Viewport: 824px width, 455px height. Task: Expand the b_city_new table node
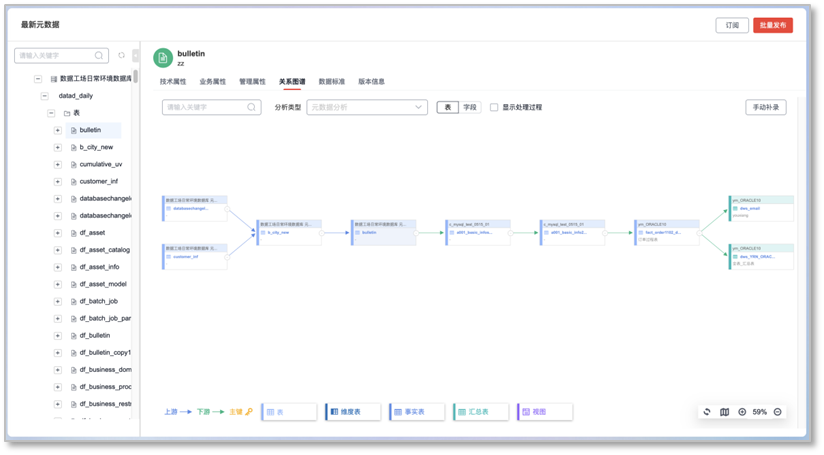tap(58, 147)
